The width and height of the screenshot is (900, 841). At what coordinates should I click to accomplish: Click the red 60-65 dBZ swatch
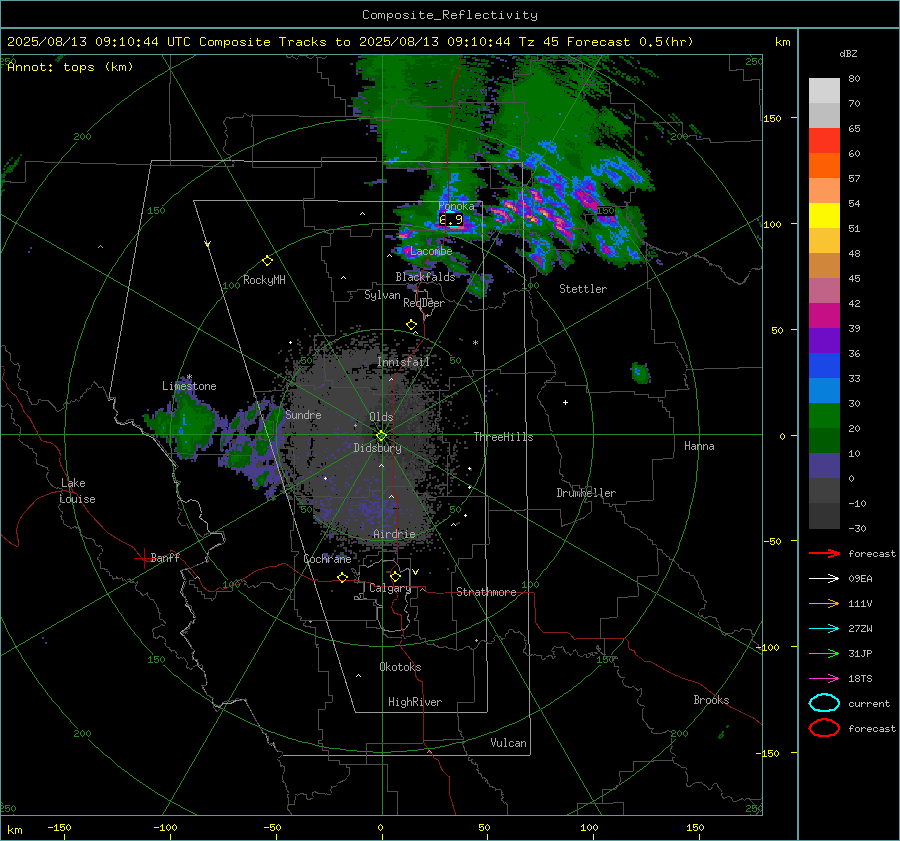coord(824,141)
